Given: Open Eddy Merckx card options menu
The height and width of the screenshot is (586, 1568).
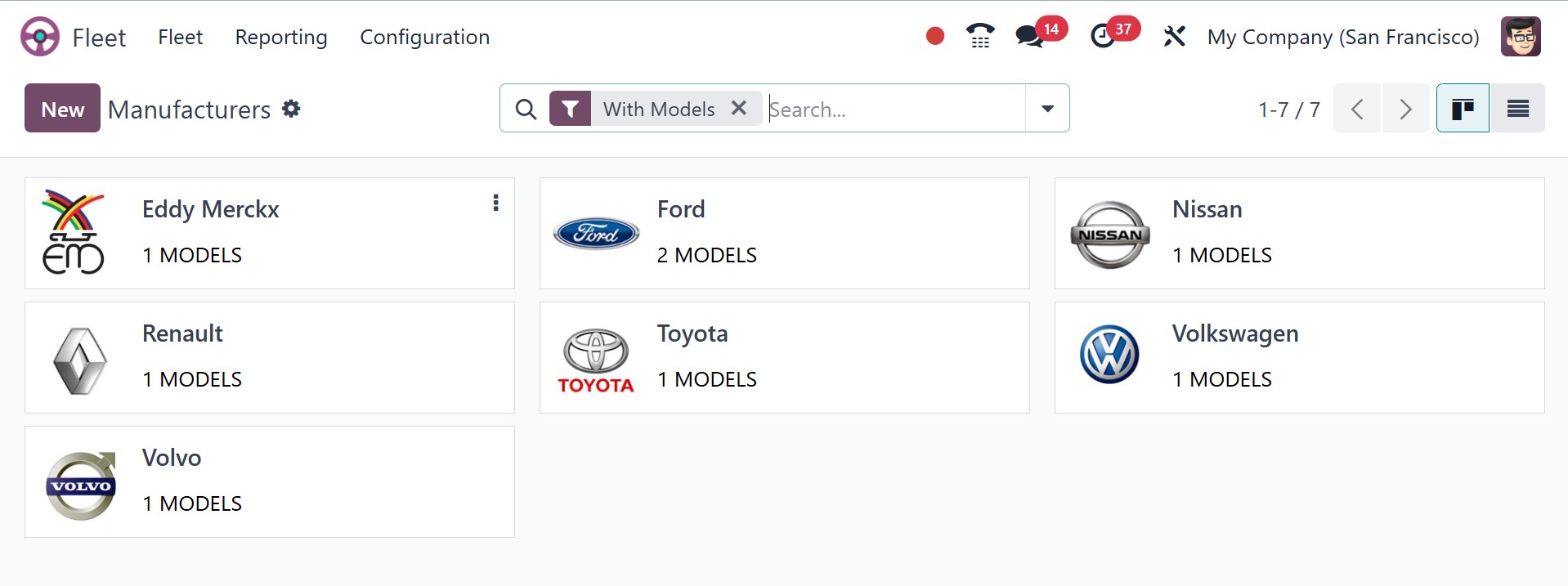Looking at the screenshot, I should click(x=495, y=203).
